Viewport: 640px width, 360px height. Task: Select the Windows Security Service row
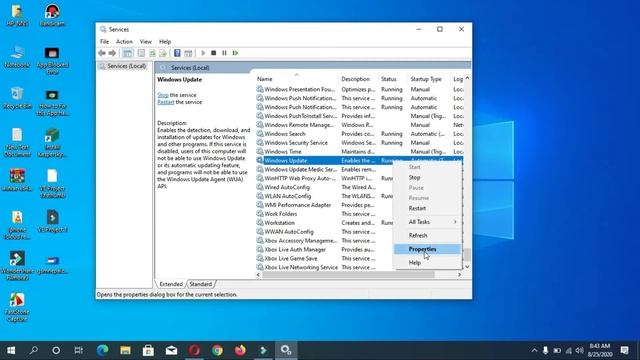(x=359, y=143)
